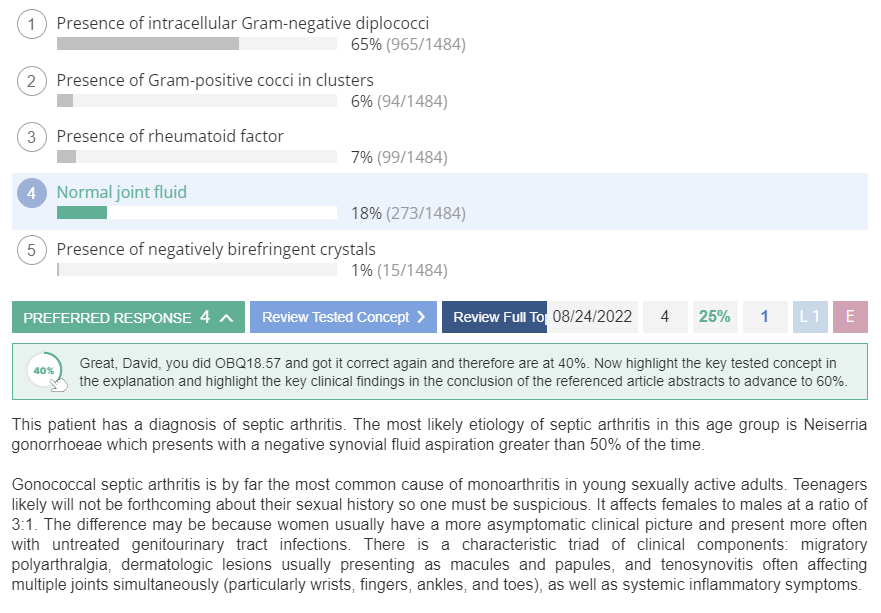The height and width of the screenshot is (613, 881).
Task: Open Review Full Topic button
Action: (494, 317)
